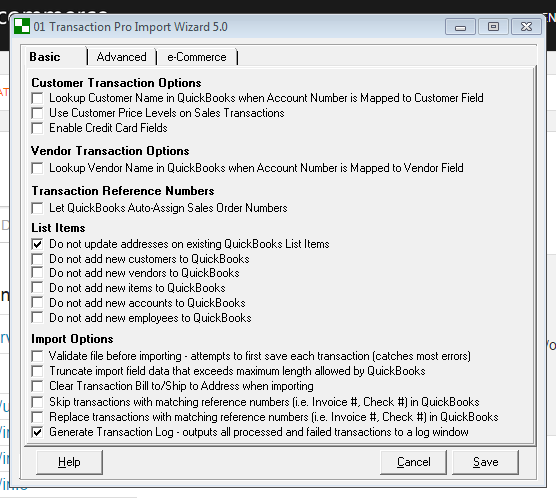Screen dimensions: 556x499
Task: Click the Save button
Action: pos(485,462)
